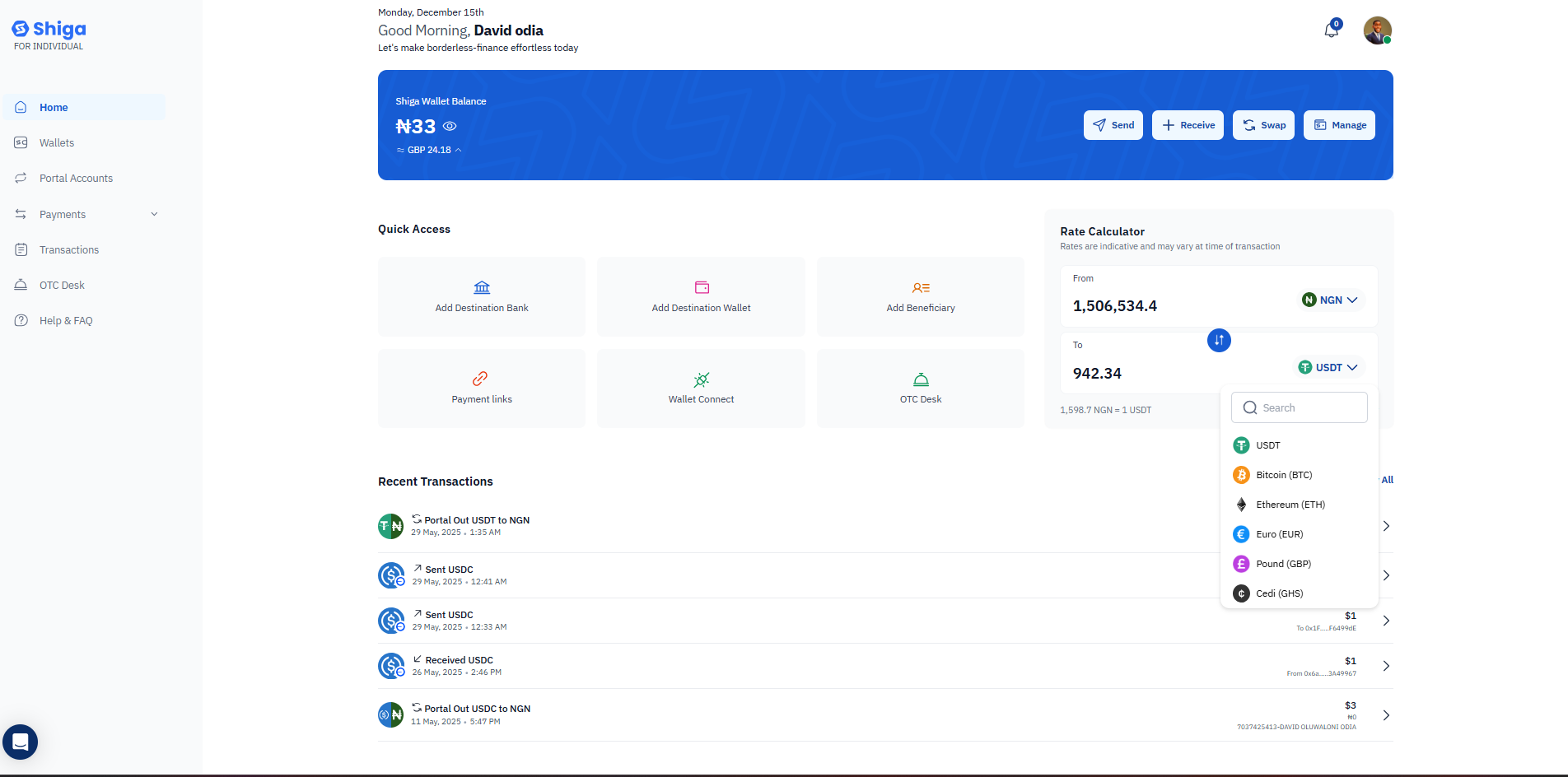Click chevron for Portal Out USDT to NGN row

coord(1387,526)
